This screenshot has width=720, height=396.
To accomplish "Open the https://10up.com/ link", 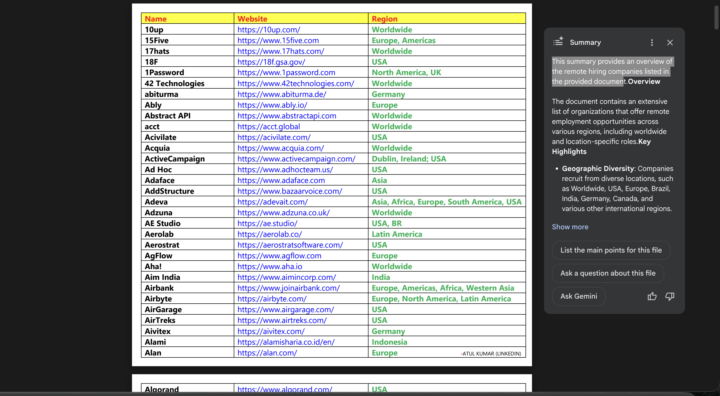I will 269,30.
